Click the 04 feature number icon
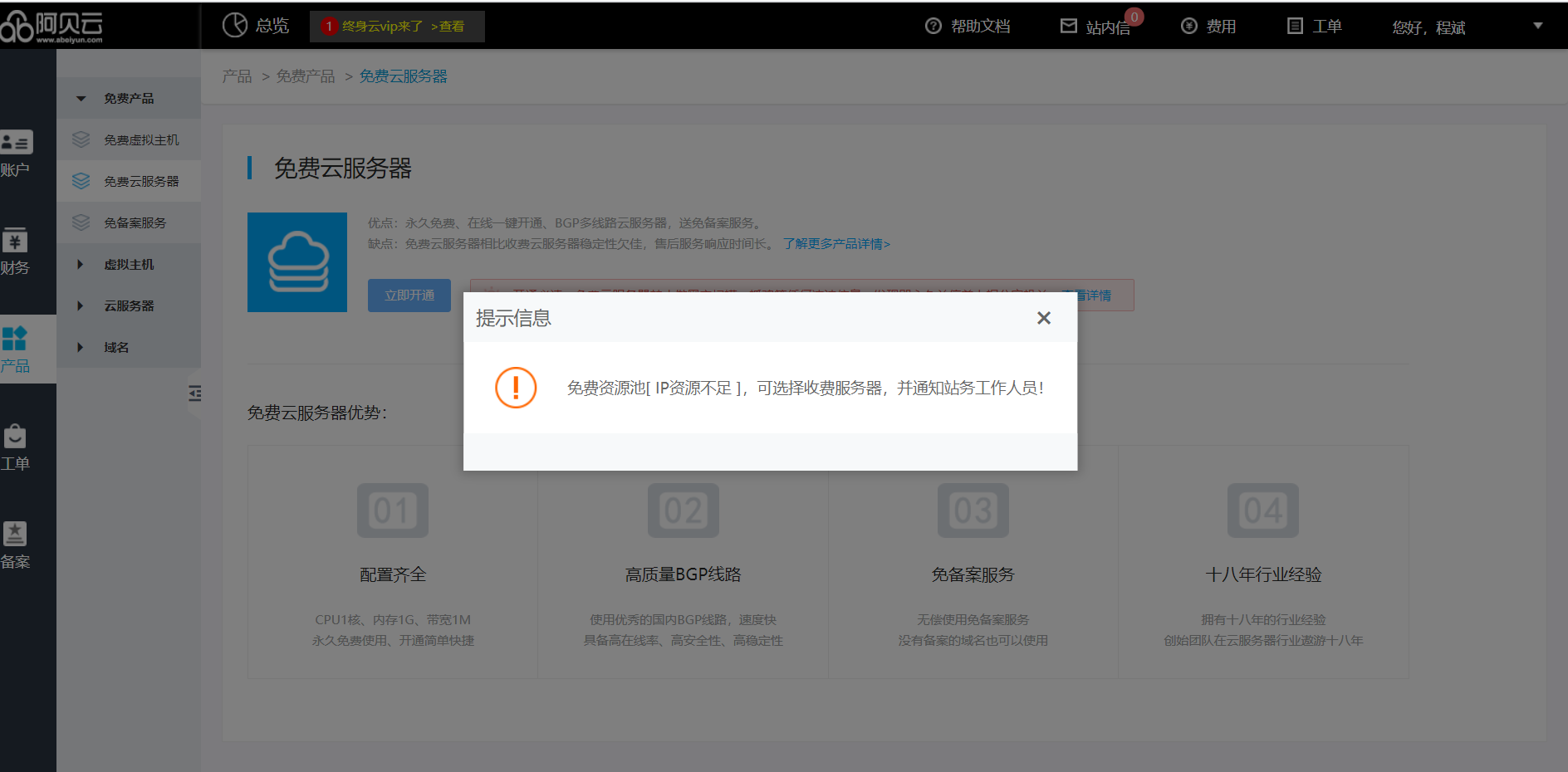This screenshot has width=1568, height=772. point(1263,511)
